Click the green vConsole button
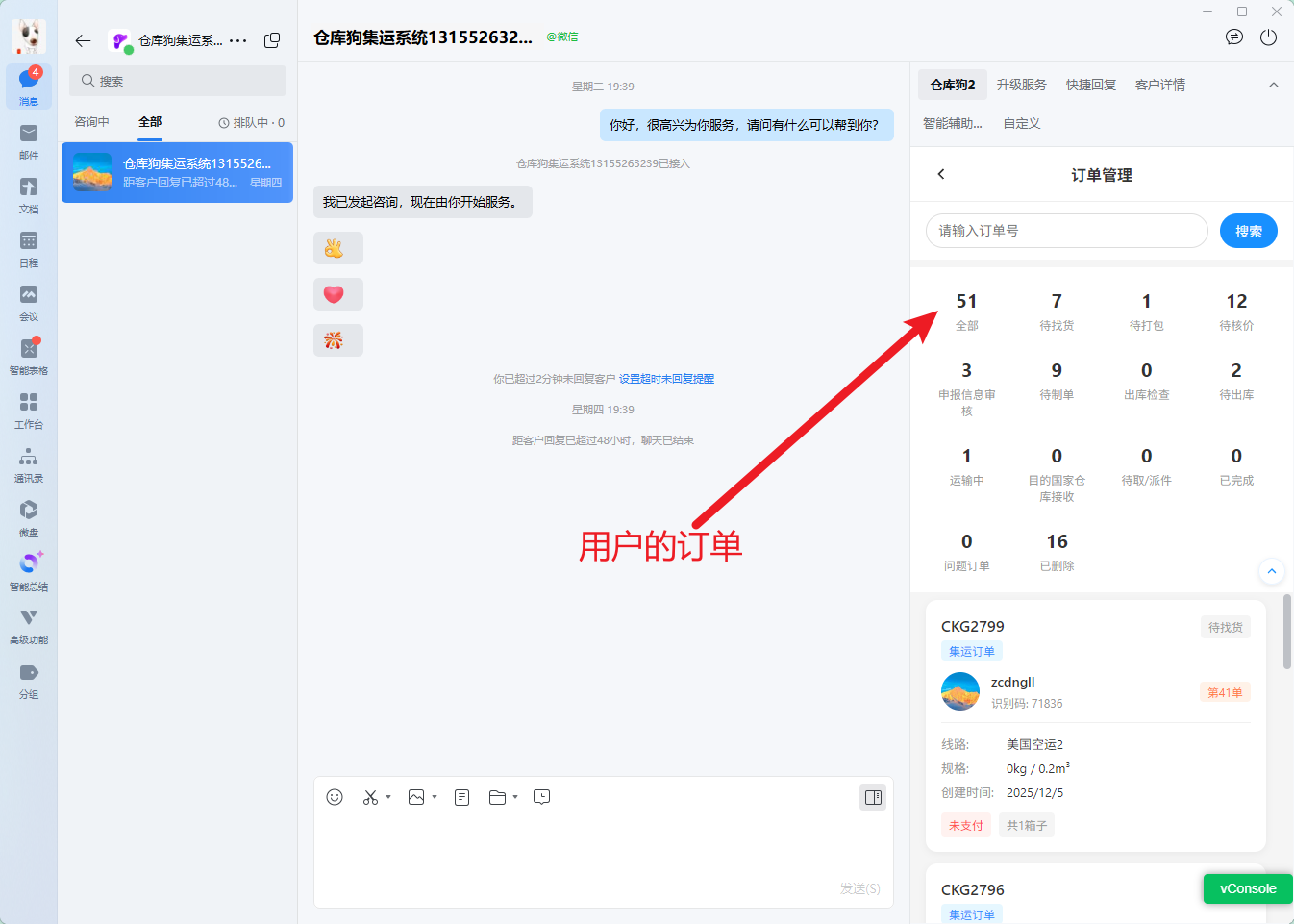The width and height of the screenshot is (1294, 924). coord(1248,888)
